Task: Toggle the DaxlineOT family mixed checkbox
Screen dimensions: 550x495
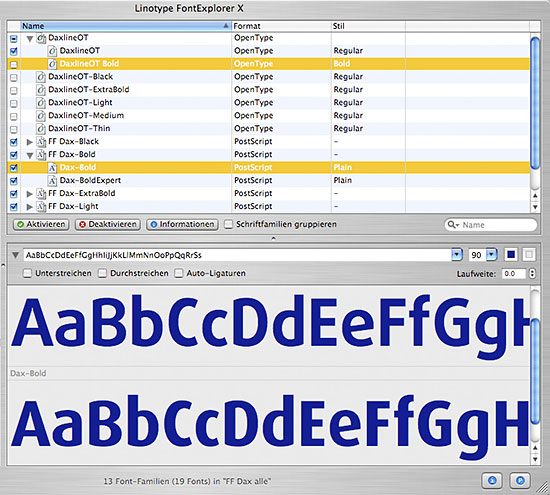Action: tap(14, 38)
